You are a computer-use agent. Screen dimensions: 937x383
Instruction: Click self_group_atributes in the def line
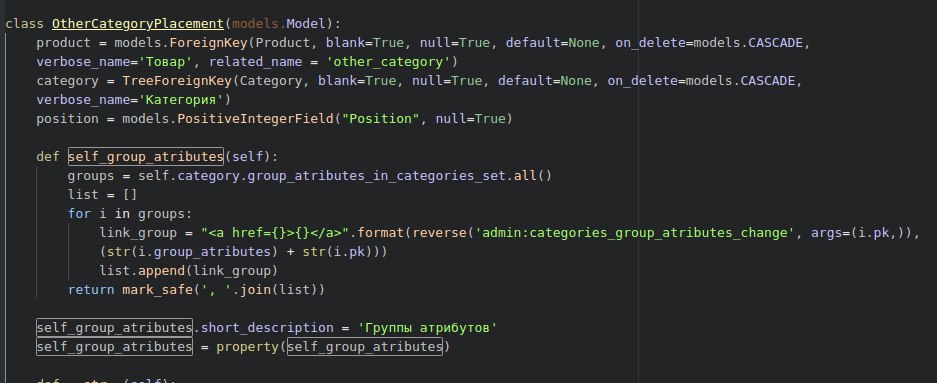point(145,157)
